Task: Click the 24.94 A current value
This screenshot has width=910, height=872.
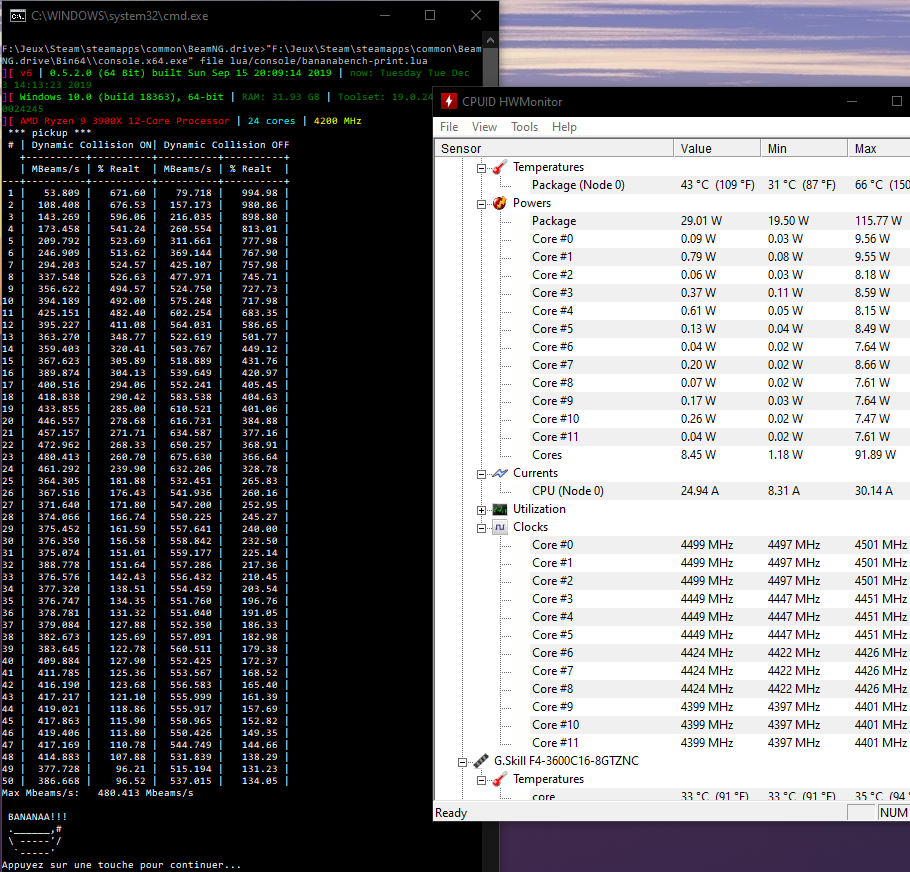Action: [699, 491]
